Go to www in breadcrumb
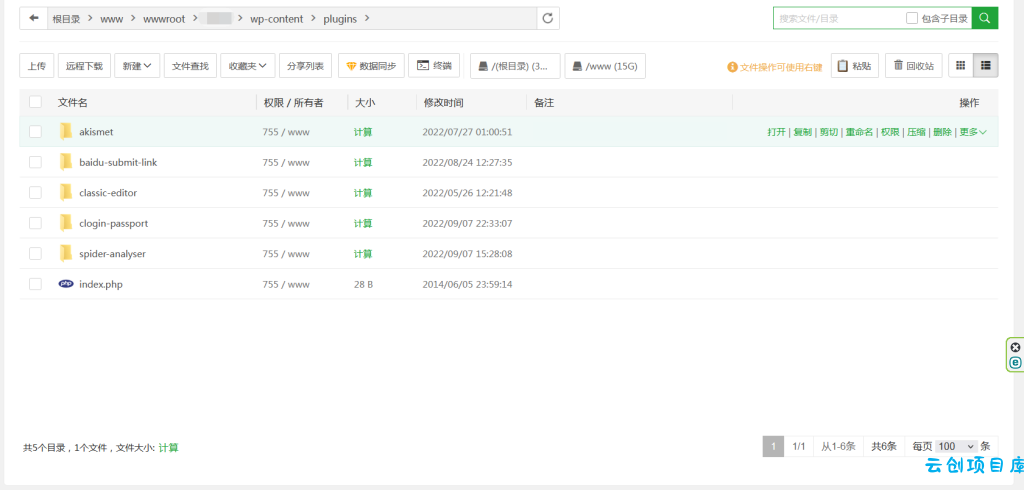 (x=111, y=19)
